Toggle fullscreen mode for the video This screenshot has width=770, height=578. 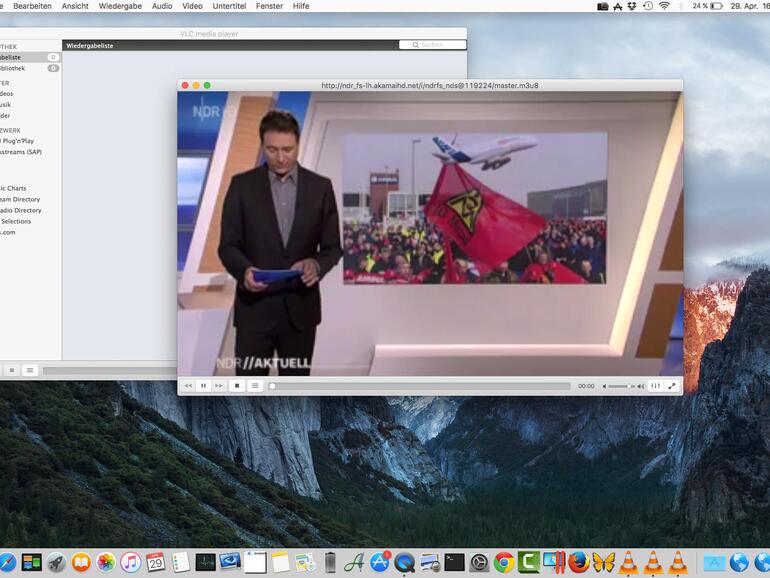pos(672,386)
